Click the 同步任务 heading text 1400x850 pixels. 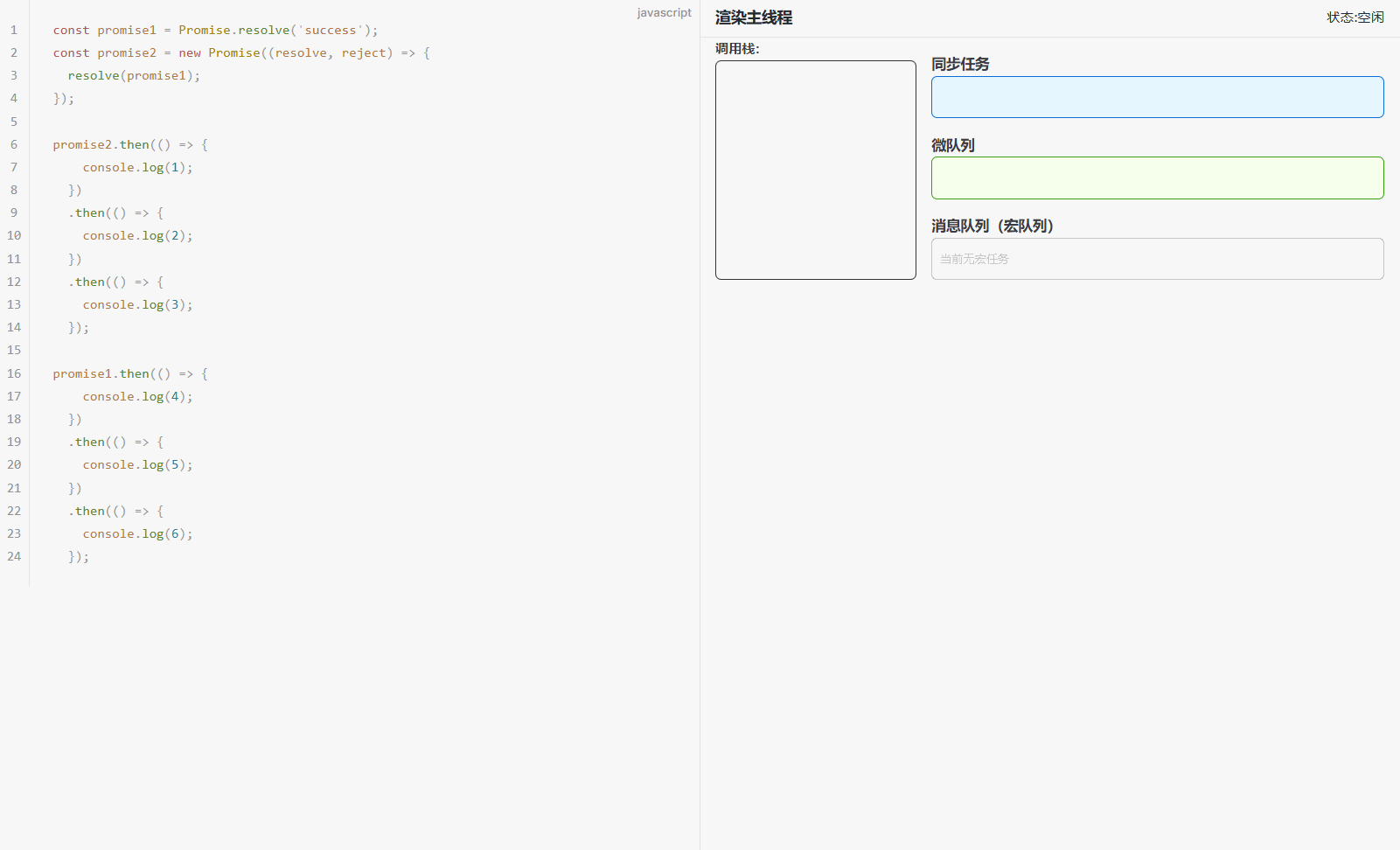click(x=961, y=64)
